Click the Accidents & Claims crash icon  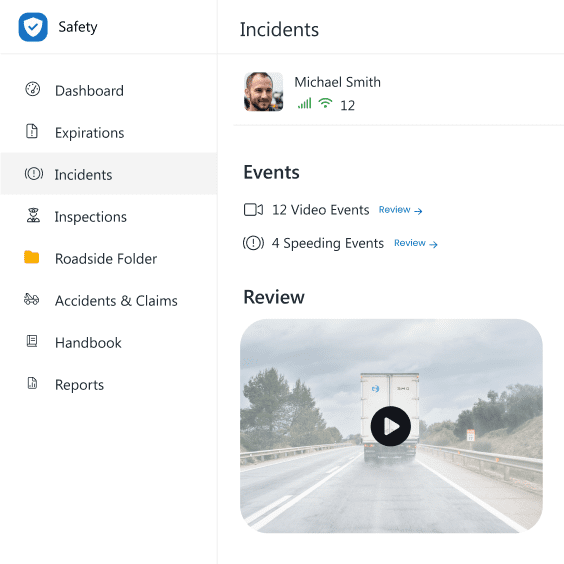point(32,299)
